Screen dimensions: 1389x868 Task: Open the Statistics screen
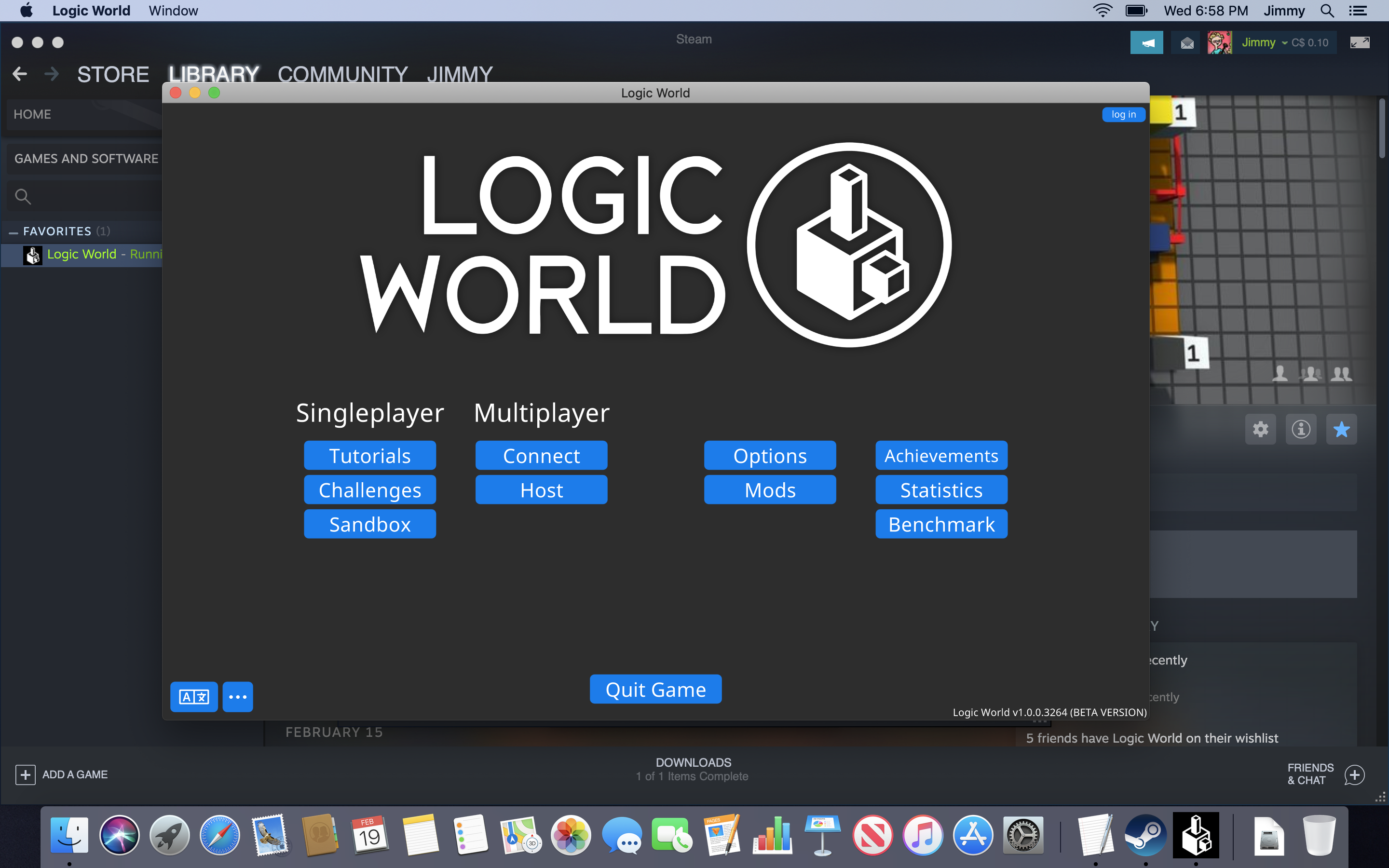click(x=941, y=489)
